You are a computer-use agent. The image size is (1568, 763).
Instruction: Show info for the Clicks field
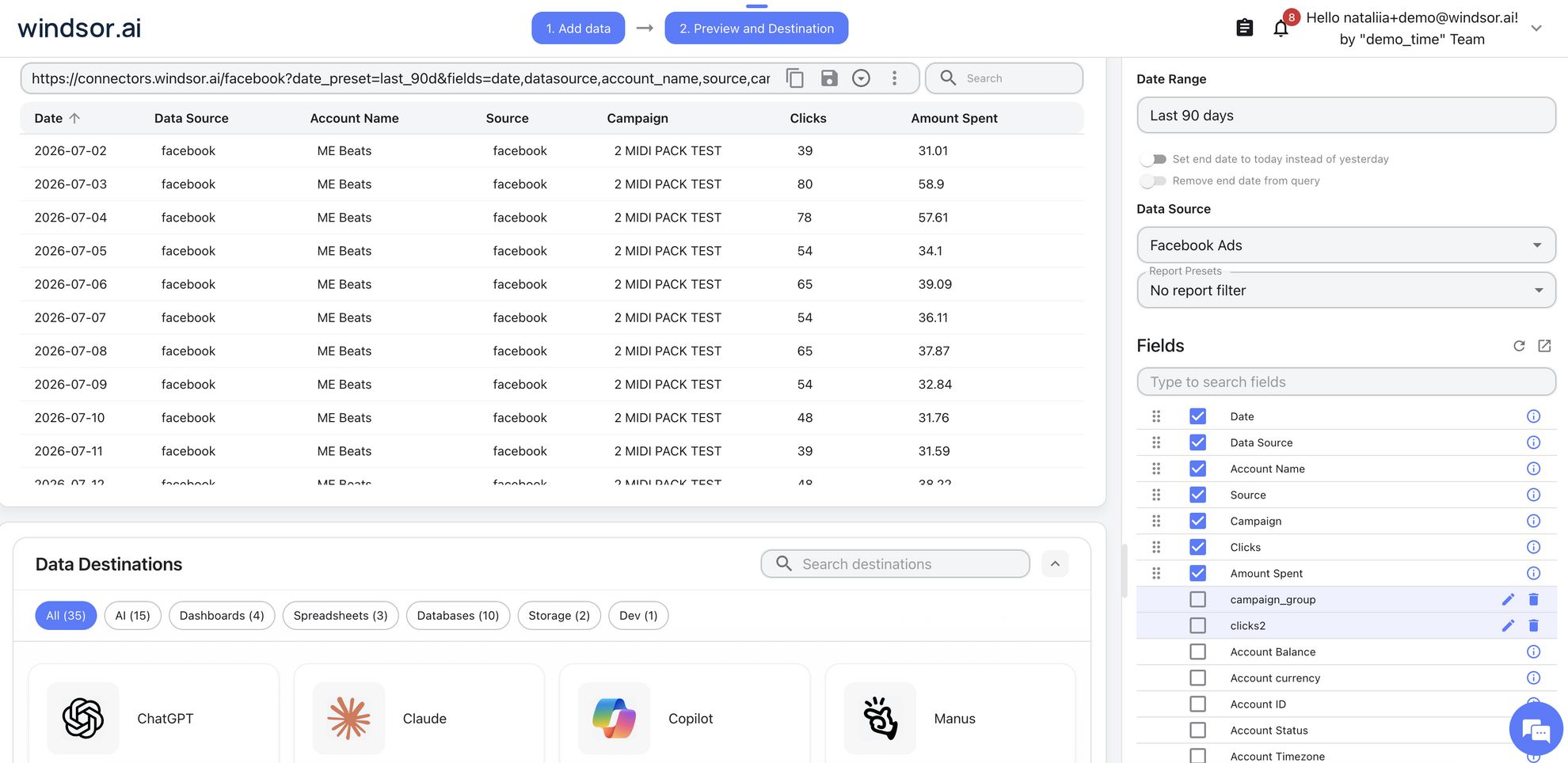1533,547
